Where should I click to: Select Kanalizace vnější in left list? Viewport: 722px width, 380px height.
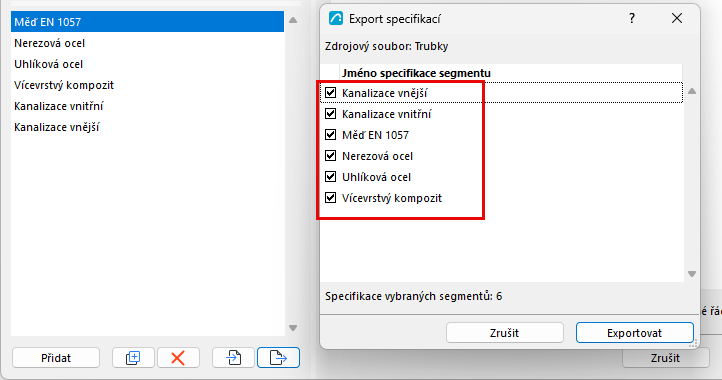147,127
